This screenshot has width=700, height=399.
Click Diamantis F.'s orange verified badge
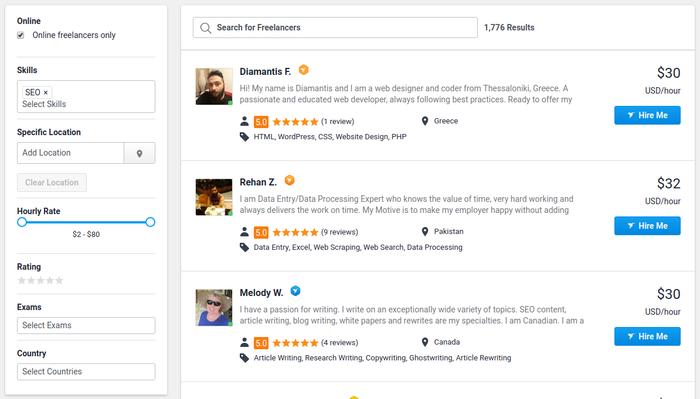click(x=304, y=70)
